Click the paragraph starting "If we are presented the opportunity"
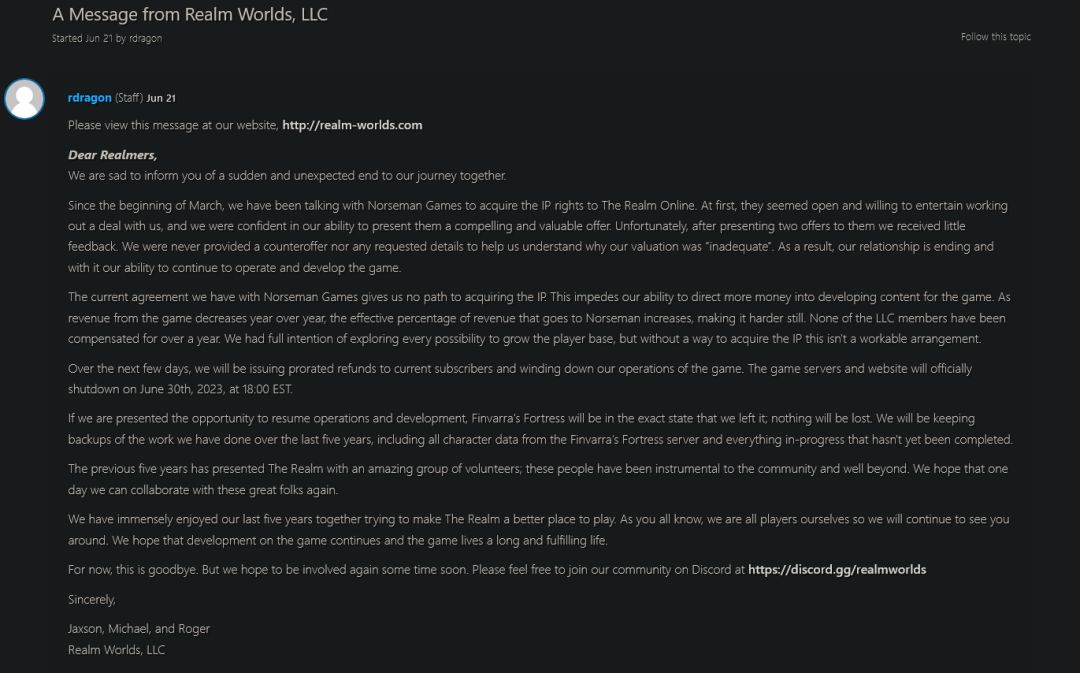1080x673 pixels. [x=540, y=428]
